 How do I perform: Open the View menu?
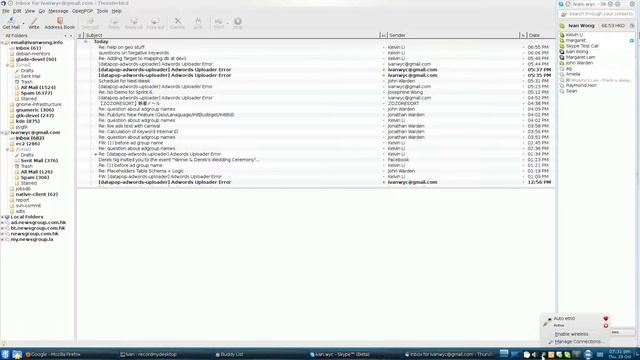coord(30,11)
